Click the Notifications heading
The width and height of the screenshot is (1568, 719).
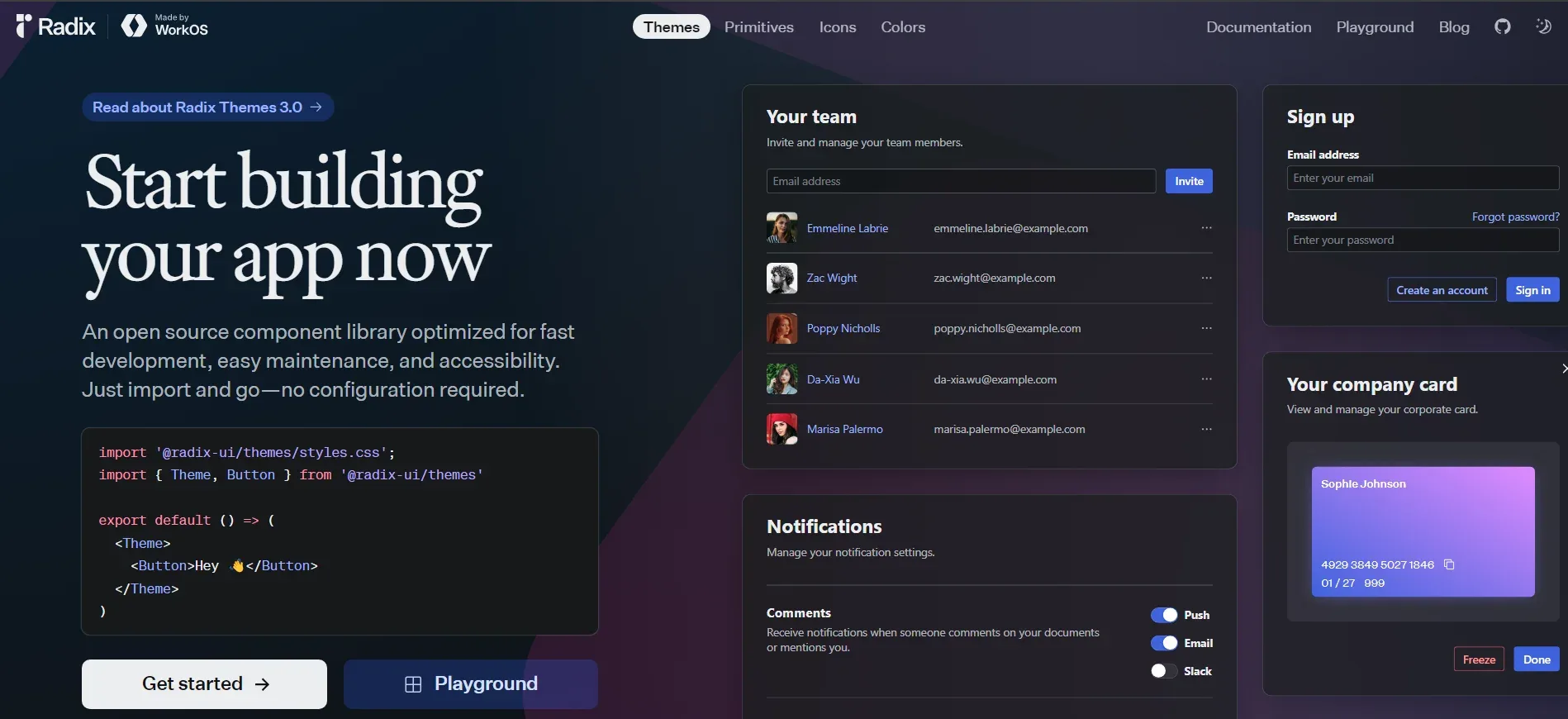[824, 526]
